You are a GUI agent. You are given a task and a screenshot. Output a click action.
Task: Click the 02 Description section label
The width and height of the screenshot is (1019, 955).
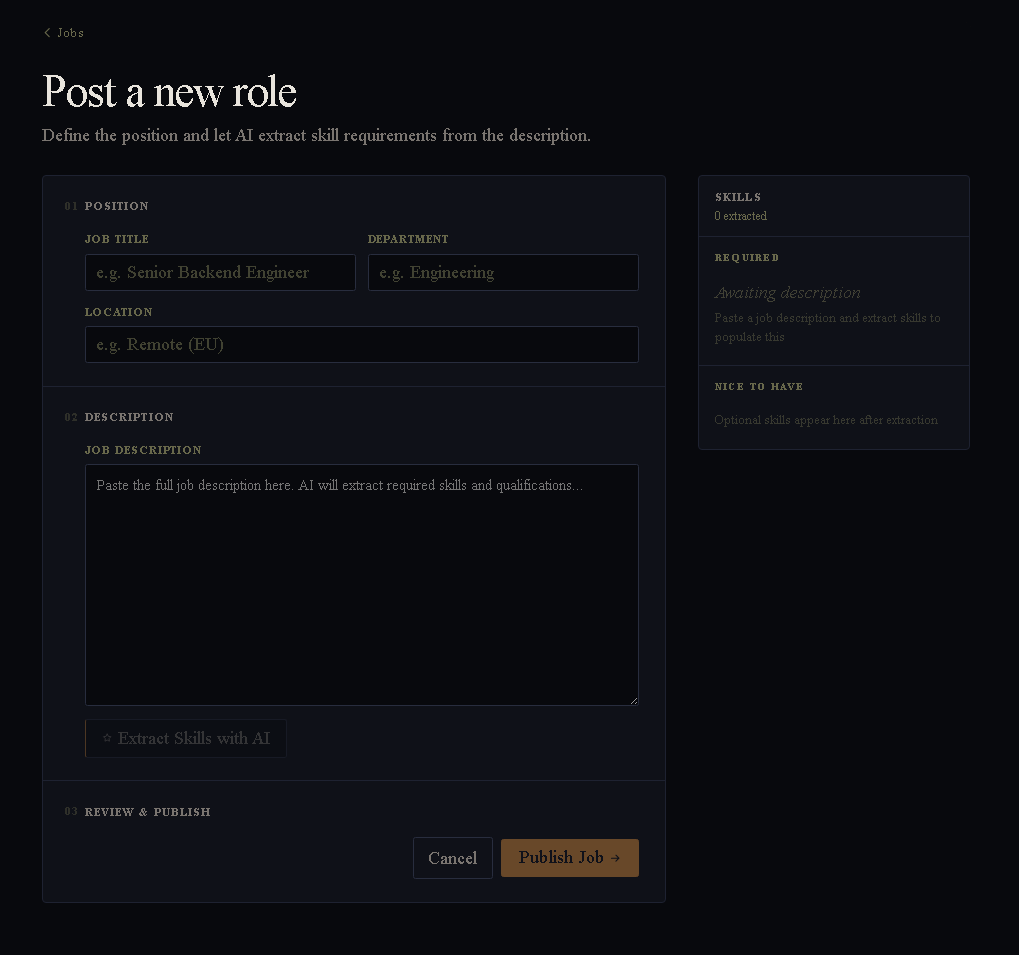pos(120,417)
